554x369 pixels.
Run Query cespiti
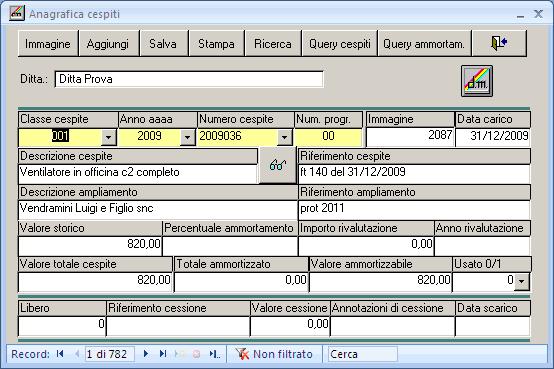point(340,43)
